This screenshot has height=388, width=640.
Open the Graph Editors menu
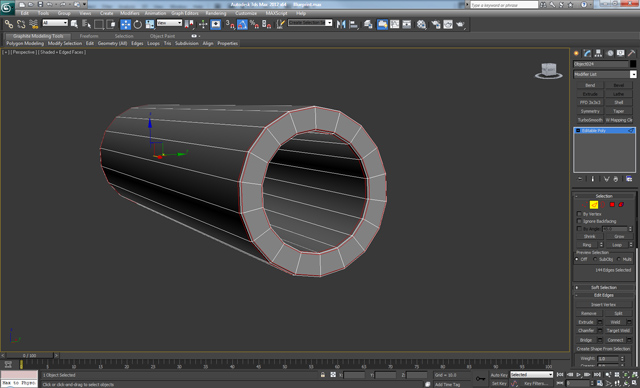click(x=185, y=13)
